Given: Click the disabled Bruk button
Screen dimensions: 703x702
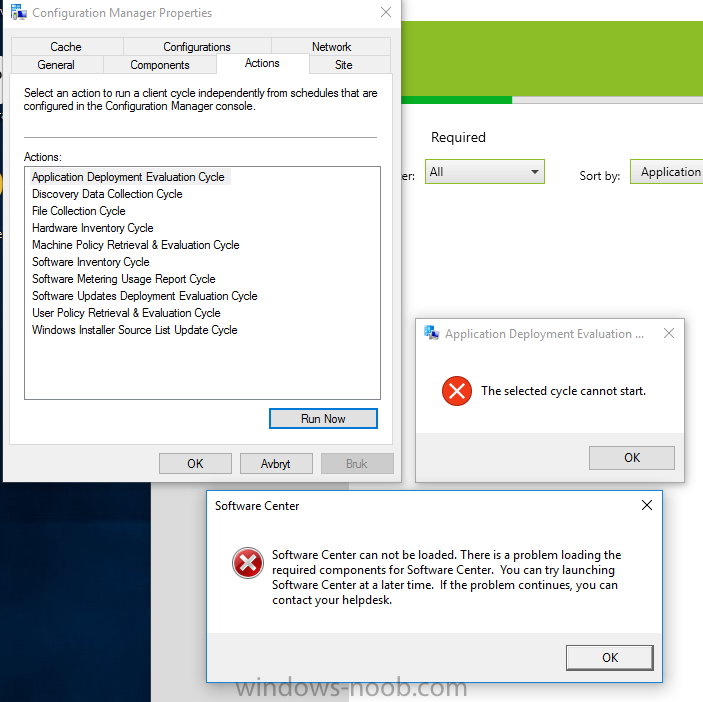Looking at the screenshot, I should [357, 464].
